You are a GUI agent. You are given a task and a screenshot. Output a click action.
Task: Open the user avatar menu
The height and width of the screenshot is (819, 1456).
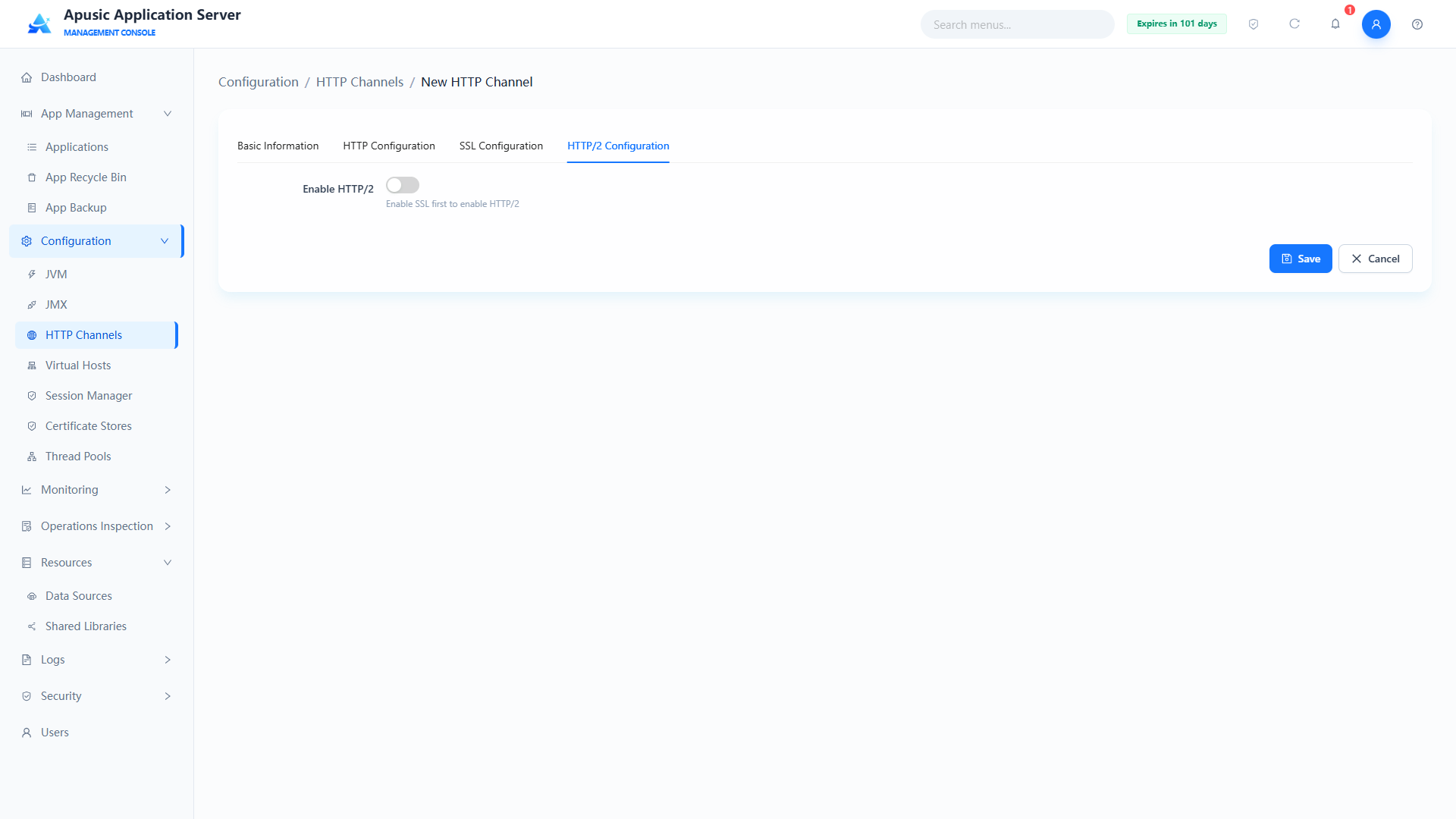tap(1376, 24)
